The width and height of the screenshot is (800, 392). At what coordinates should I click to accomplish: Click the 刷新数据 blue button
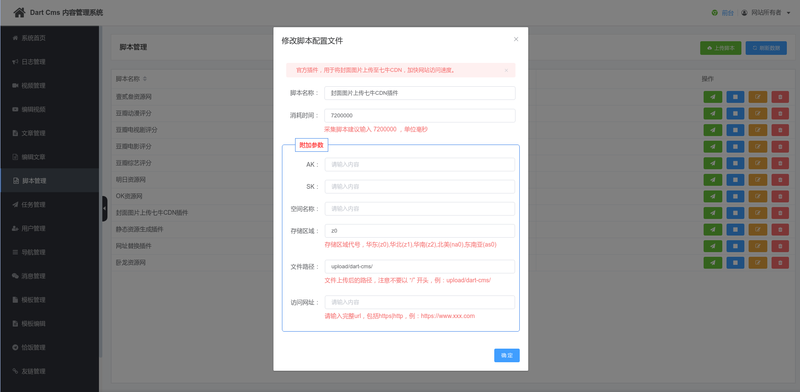[766, 48]
